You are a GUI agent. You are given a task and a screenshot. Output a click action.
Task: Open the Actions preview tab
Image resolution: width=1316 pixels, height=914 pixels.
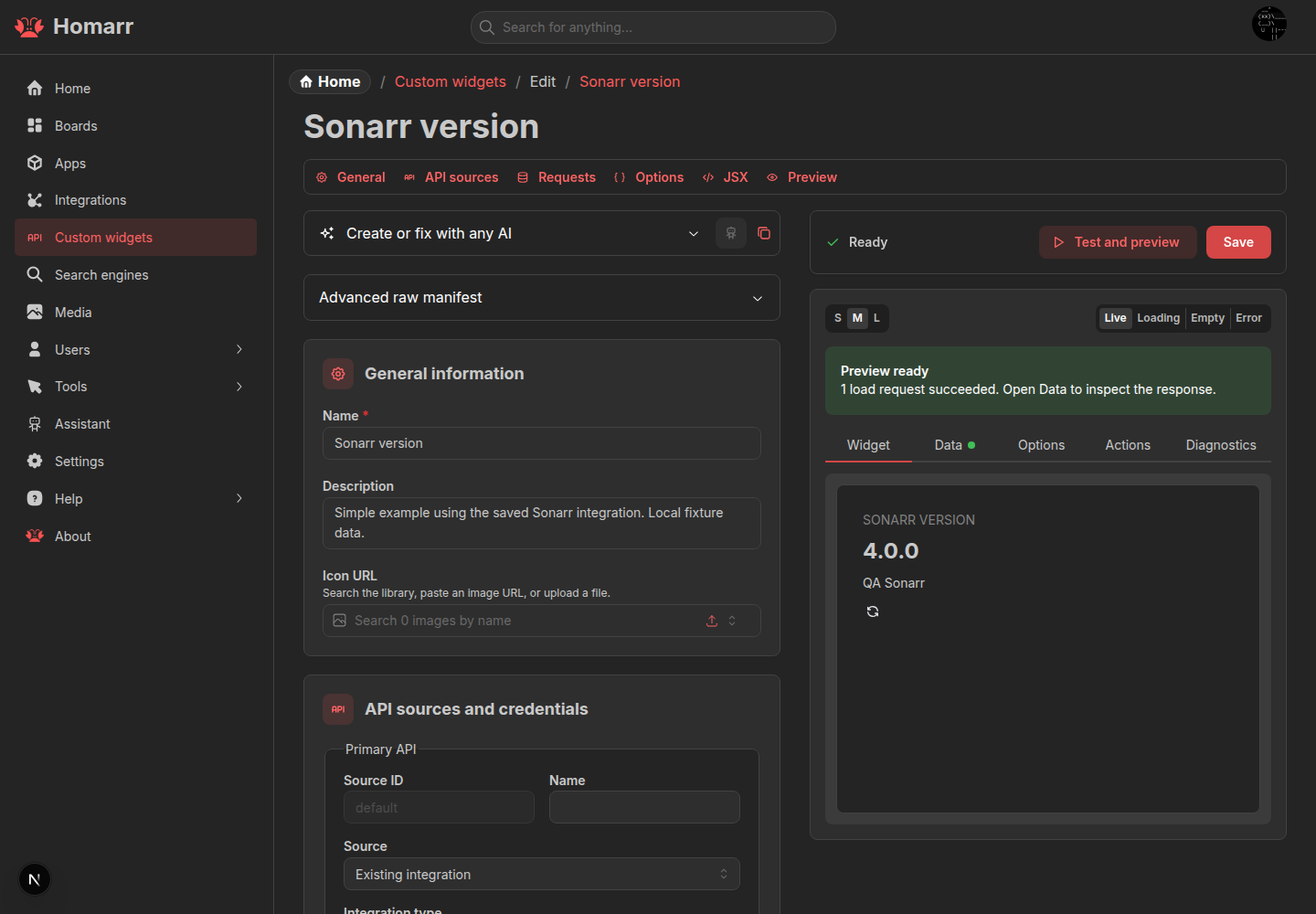point(1128,445)
